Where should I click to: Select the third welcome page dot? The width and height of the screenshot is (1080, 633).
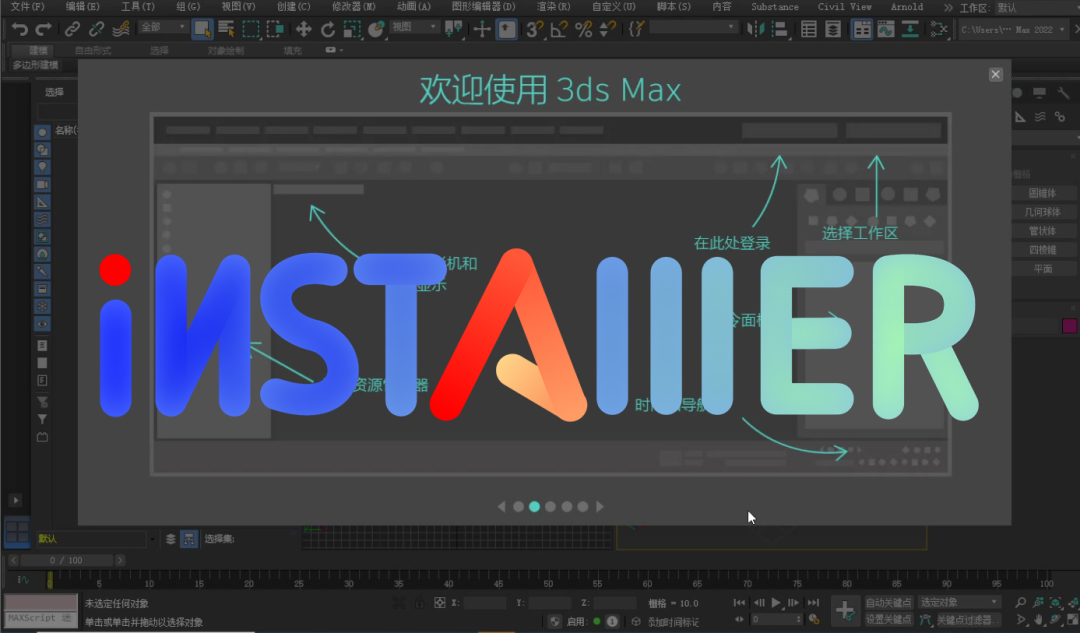pos(550,507)
